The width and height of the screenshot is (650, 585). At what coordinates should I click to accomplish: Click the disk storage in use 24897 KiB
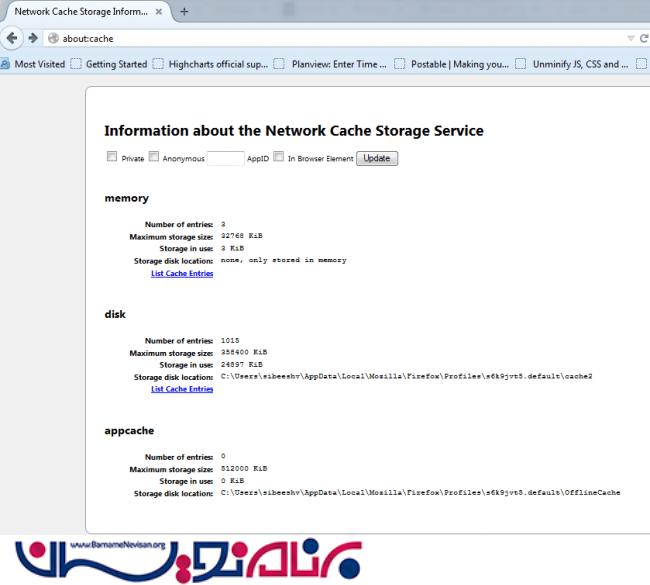point(242,364)
